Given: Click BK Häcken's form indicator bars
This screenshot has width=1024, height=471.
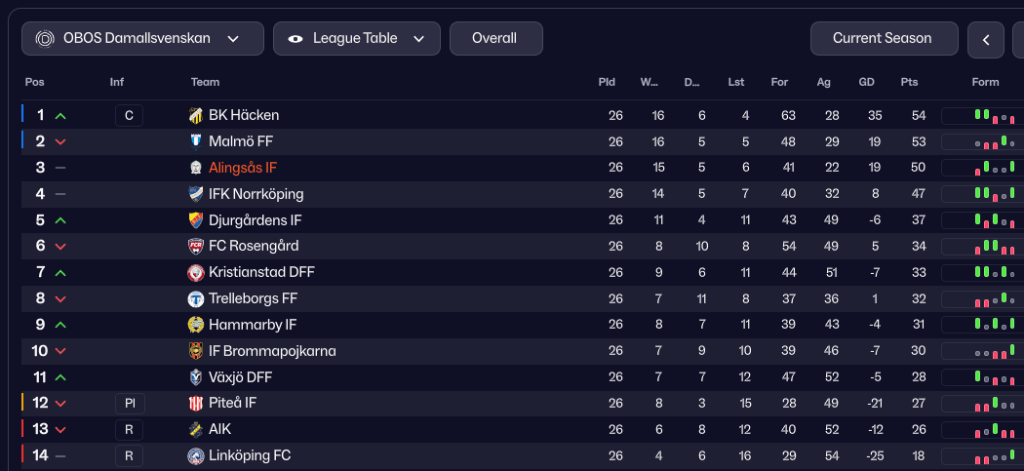Looking at the screenshot, I should 982,116.
